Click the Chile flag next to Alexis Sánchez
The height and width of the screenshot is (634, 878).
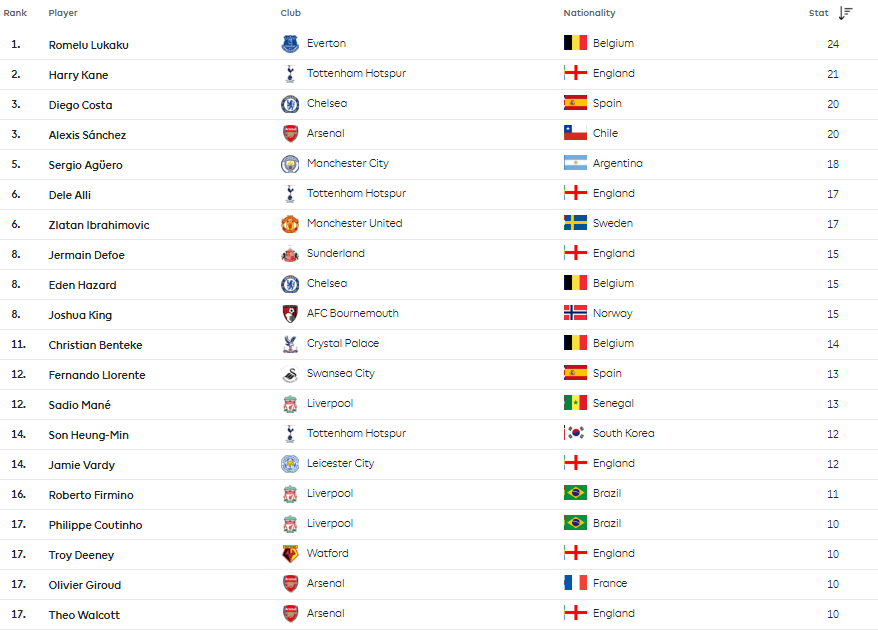click(575, 133)
